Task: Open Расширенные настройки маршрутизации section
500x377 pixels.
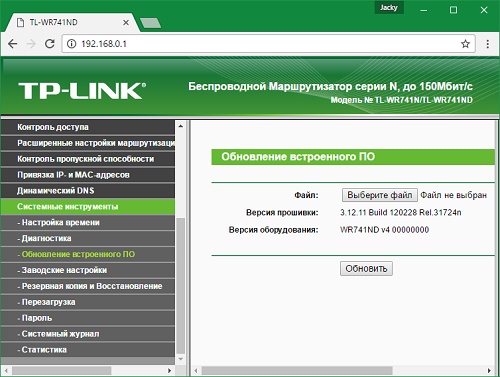Action: click(88, 143)
